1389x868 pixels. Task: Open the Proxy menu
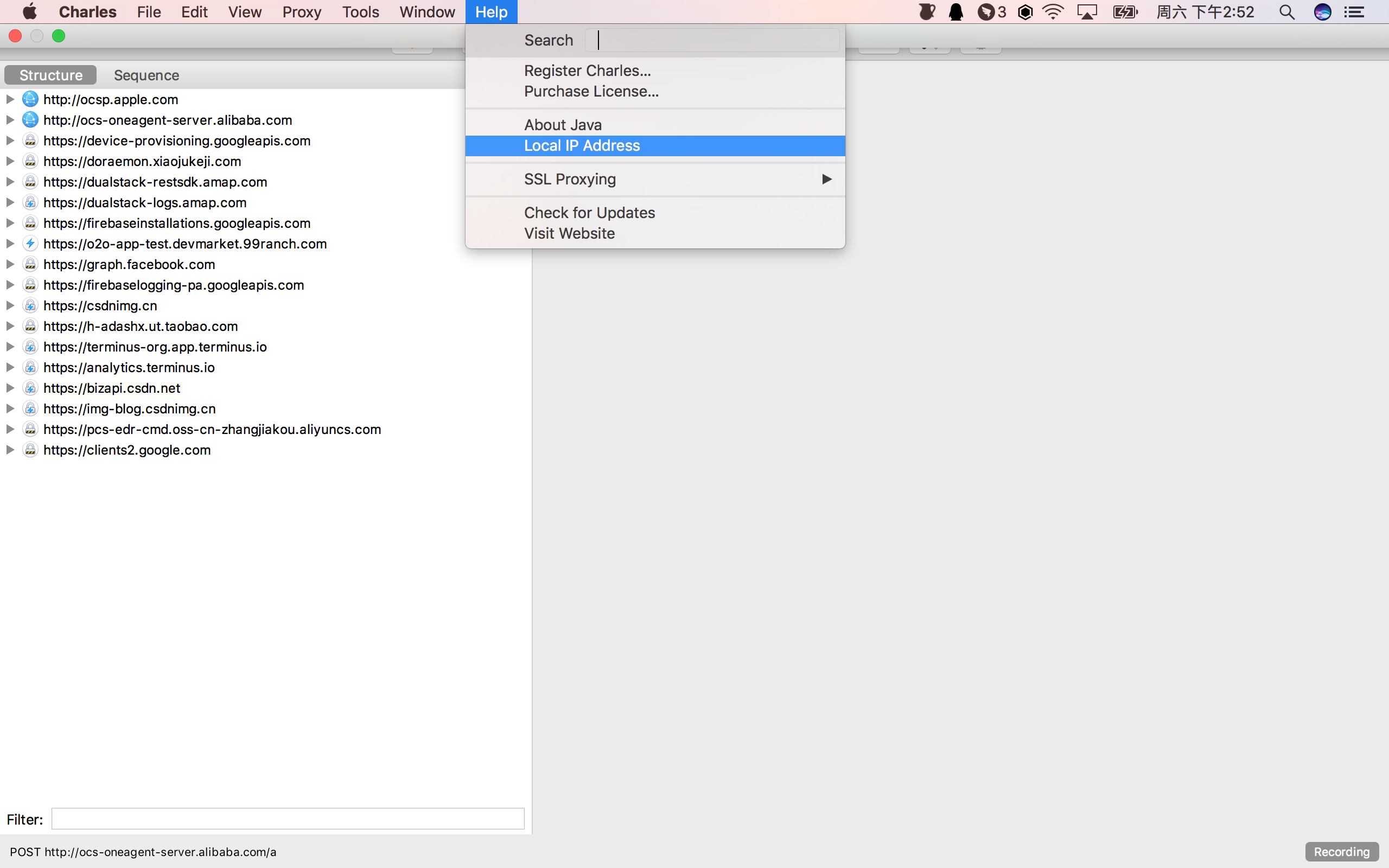(x=301, y=12)
